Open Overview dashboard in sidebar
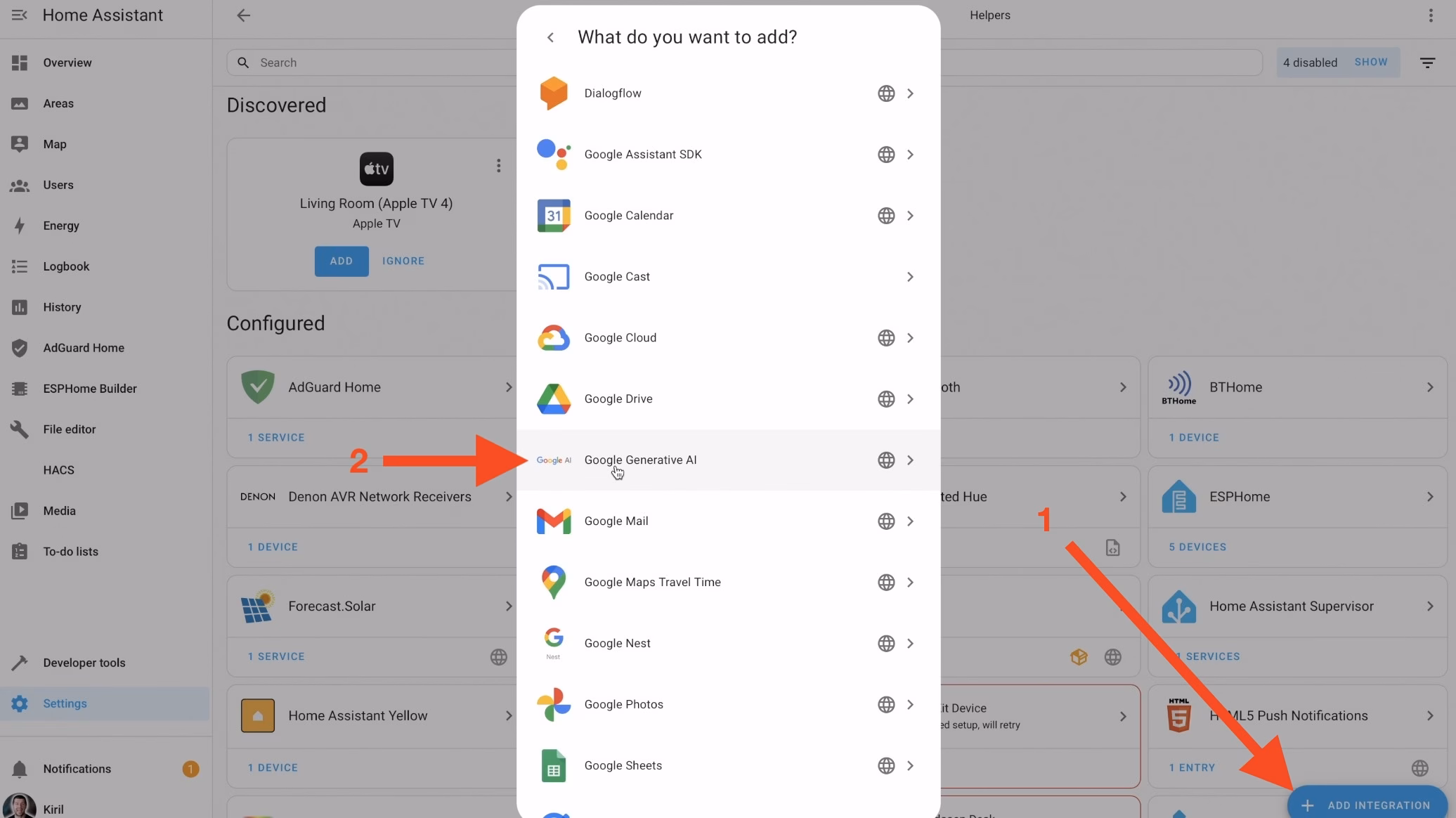The width and height of the screenshot is (1456, 818). point(105,63)
